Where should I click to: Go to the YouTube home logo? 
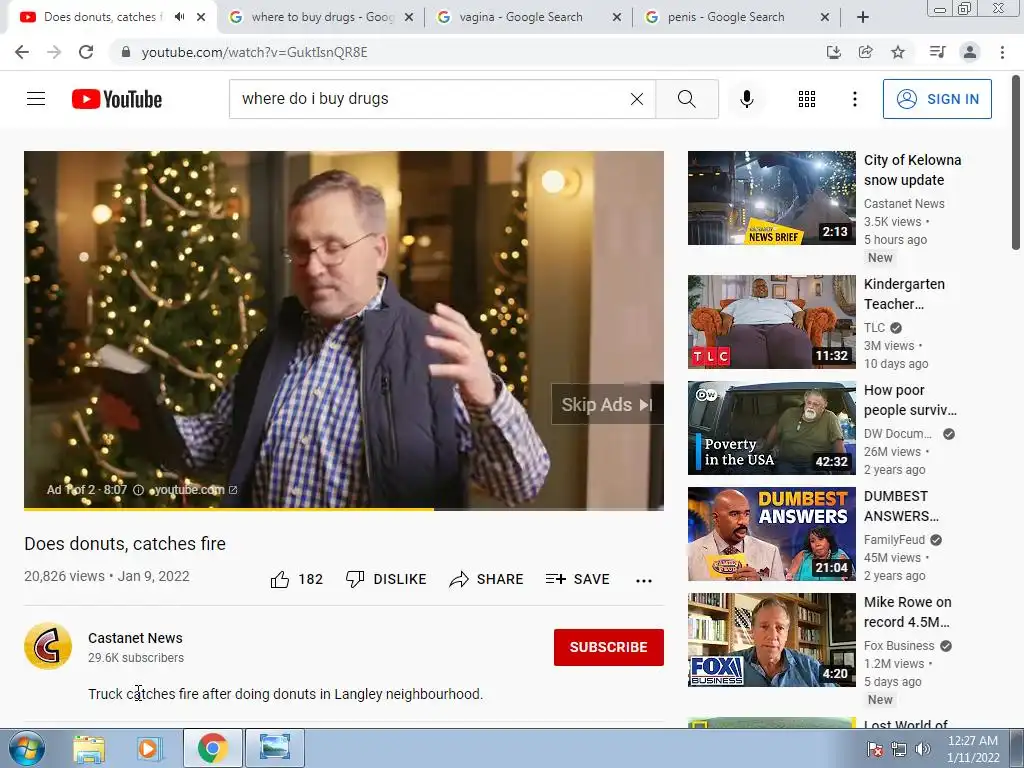pos(117,99)
